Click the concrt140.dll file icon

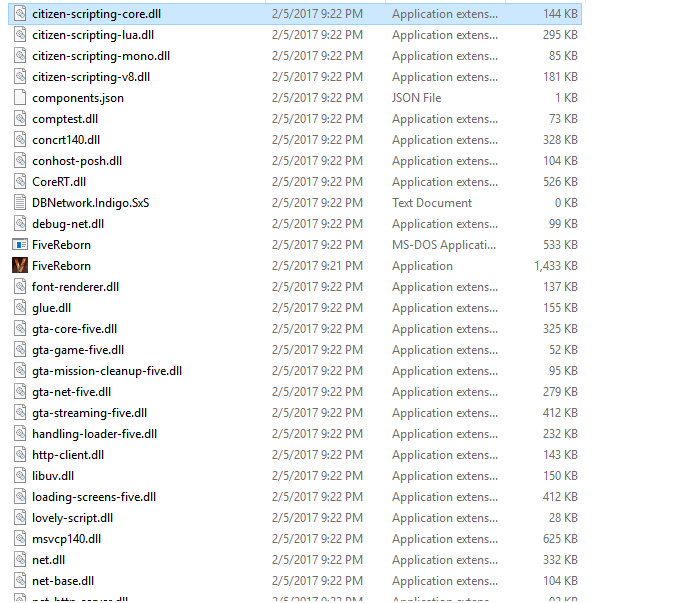pyautogui.click(x=20, y=140)
